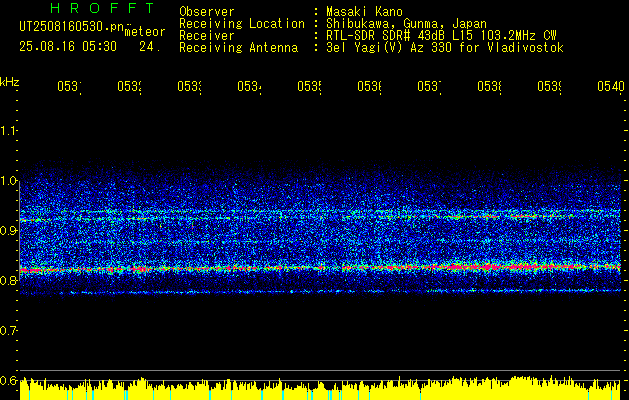The height and width of the screenshot is (400, 629).
Task: Click the yellow signal strength histogram
Action: [320, 388]
